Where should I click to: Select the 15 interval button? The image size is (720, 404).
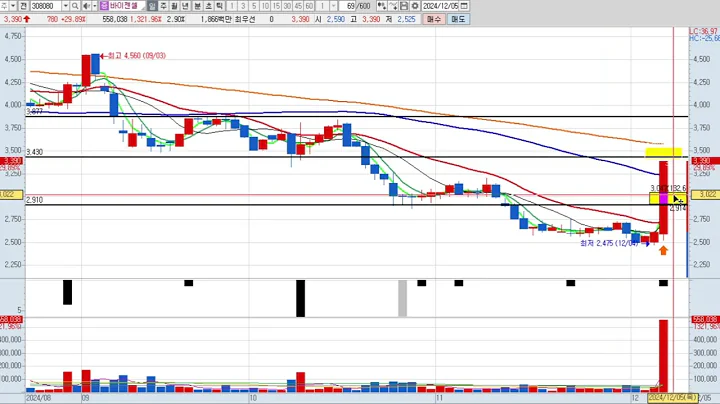point(276,6)
